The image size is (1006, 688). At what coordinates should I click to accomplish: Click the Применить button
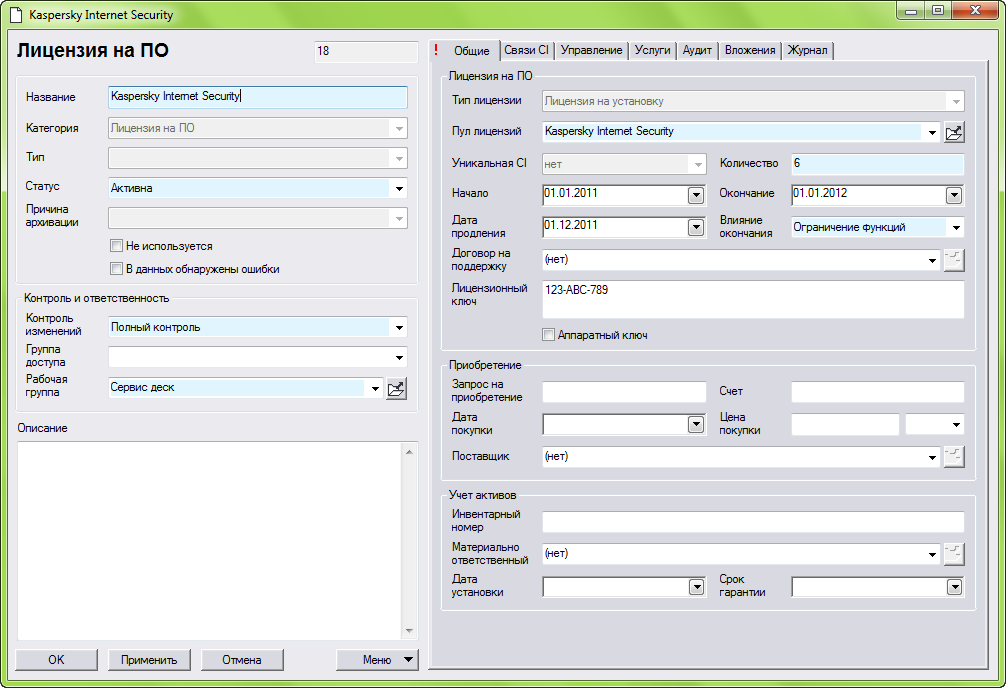click(x=149, y=660)
